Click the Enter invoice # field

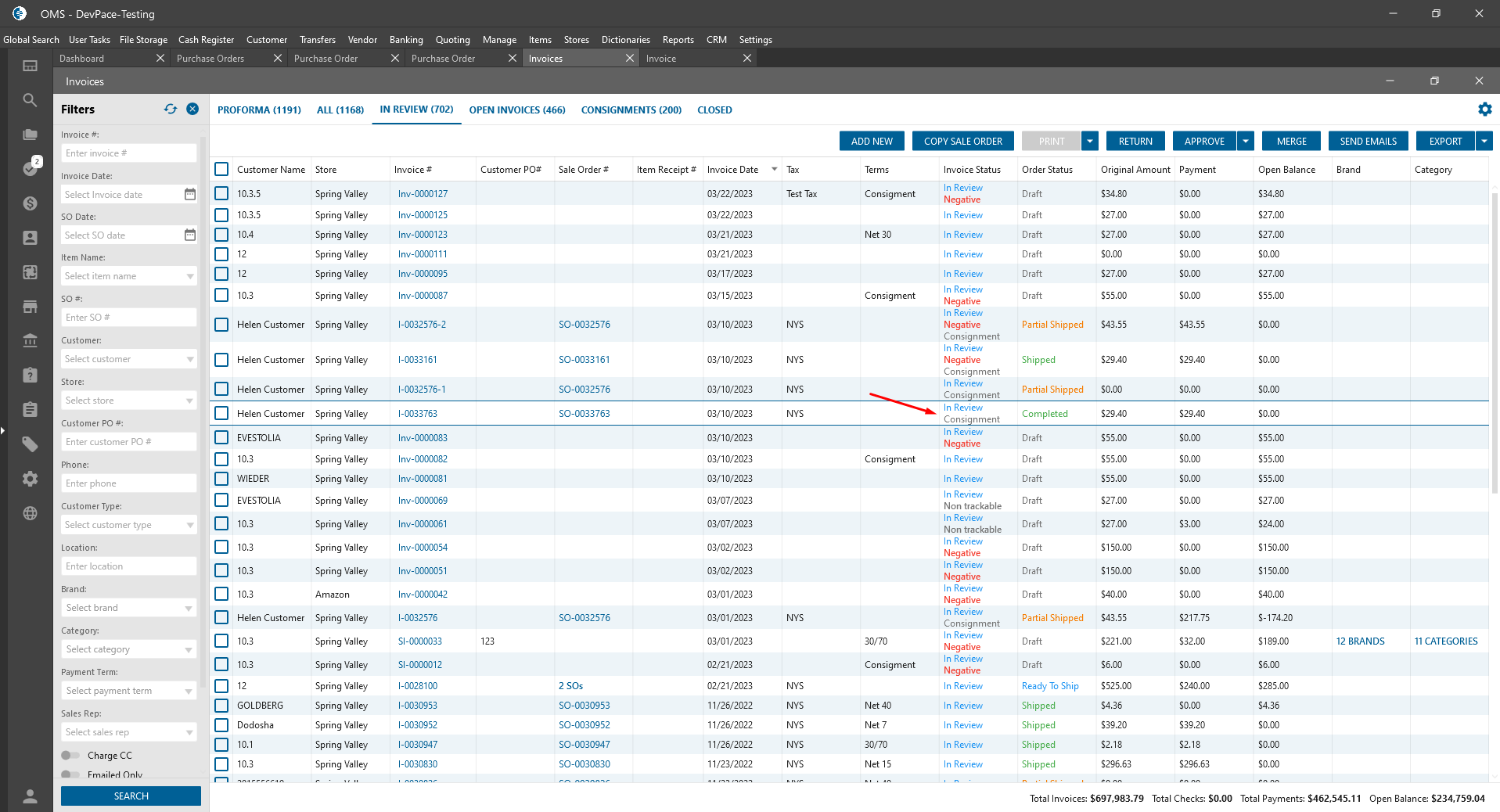(x=128, y=153)
